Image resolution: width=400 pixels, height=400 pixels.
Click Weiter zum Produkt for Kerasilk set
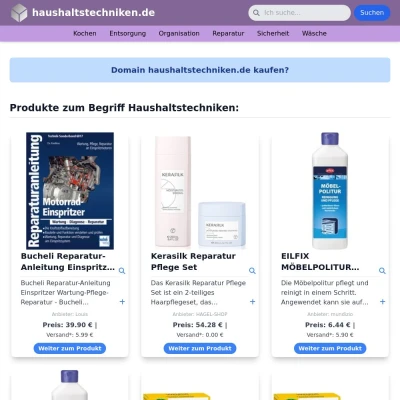pos(200,348)
